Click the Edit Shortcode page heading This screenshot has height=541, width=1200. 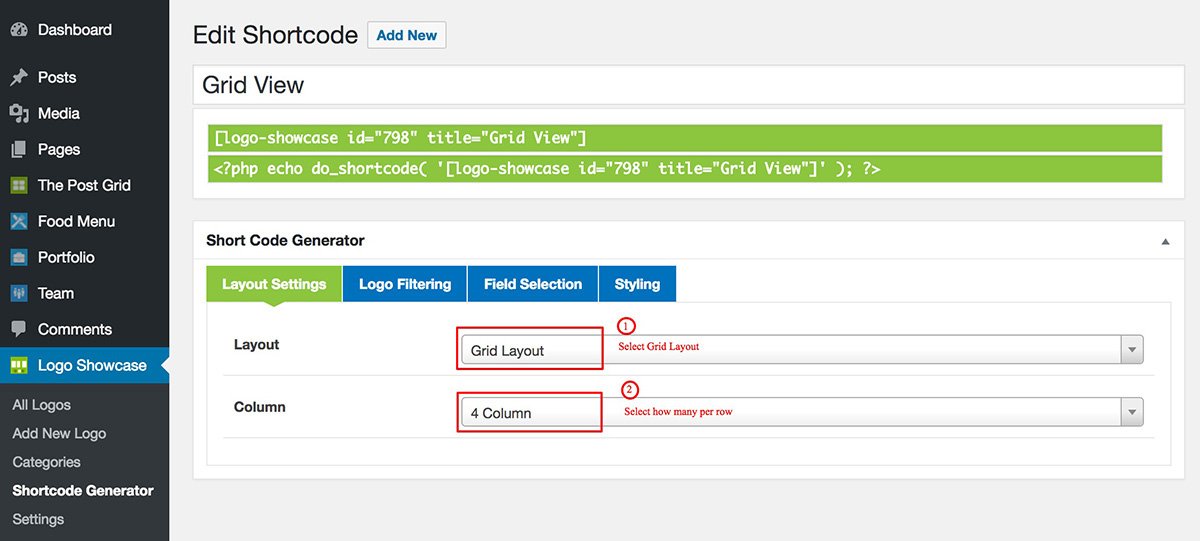click(275, 35)
